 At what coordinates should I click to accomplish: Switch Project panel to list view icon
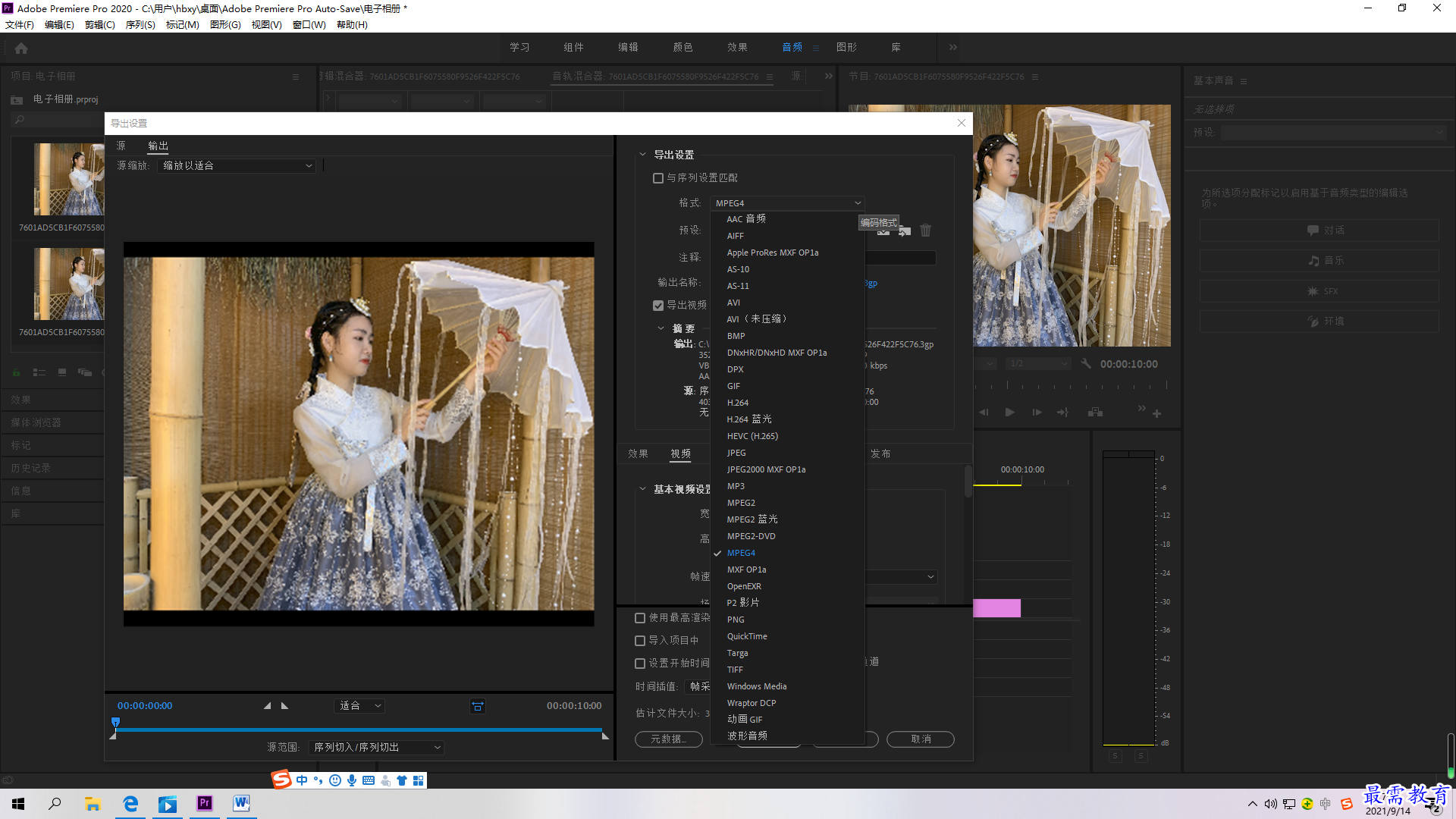39,372
